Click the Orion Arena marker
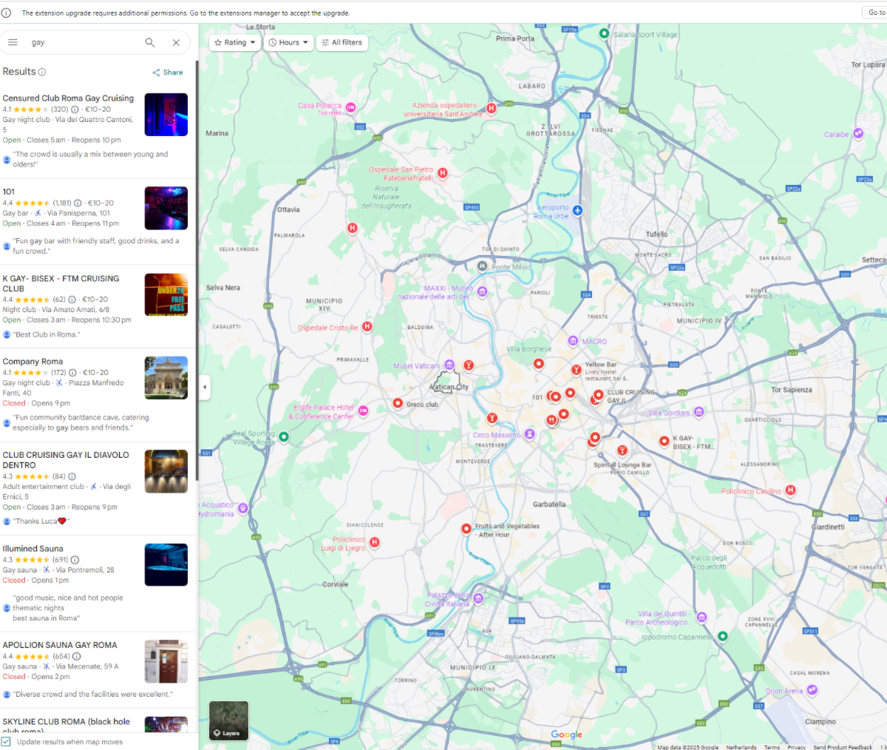Viewport: 887px width, 750px height. (812, 689)
